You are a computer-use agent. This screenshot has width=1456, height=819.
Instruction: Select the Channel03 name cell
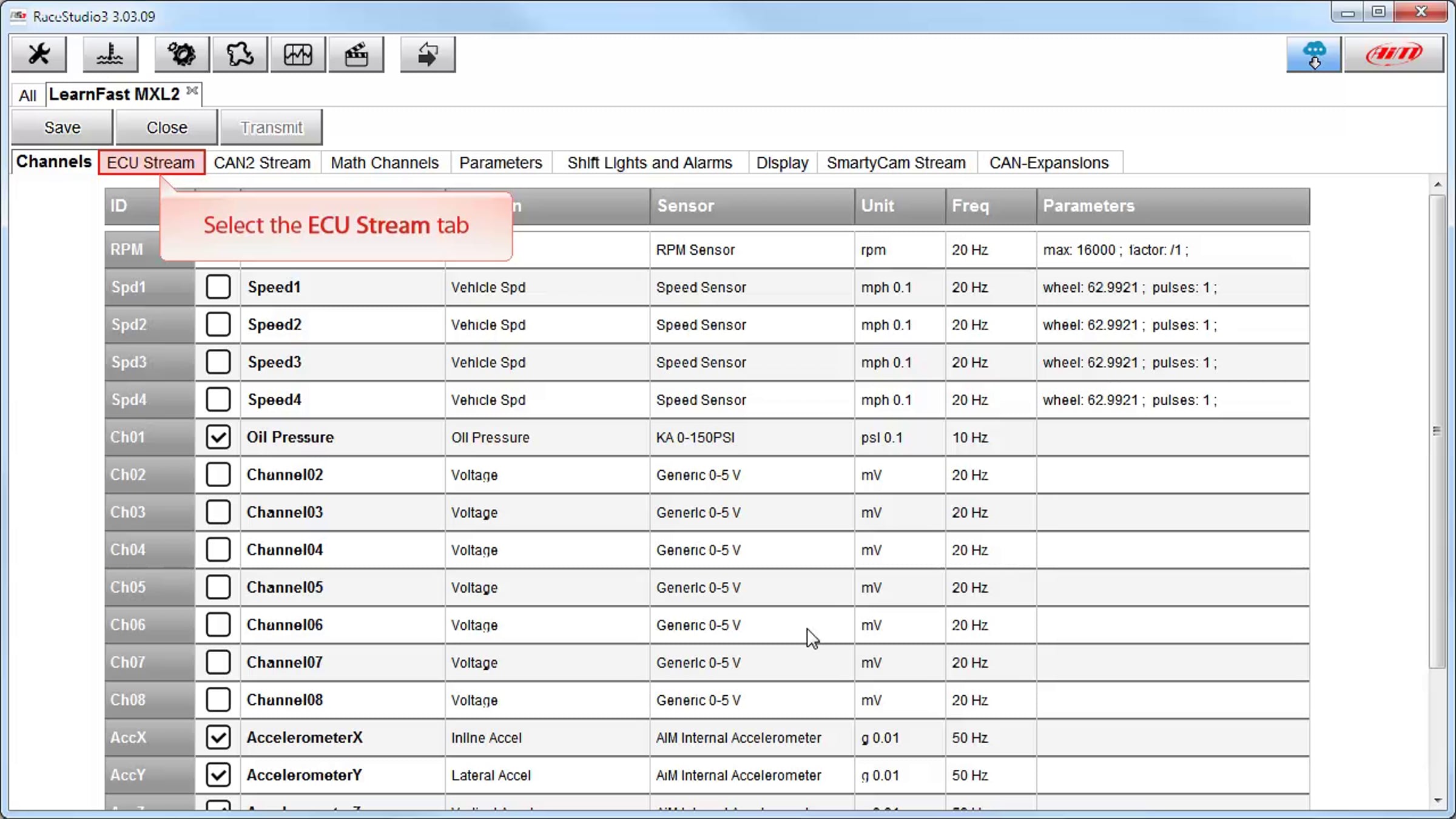343,512
